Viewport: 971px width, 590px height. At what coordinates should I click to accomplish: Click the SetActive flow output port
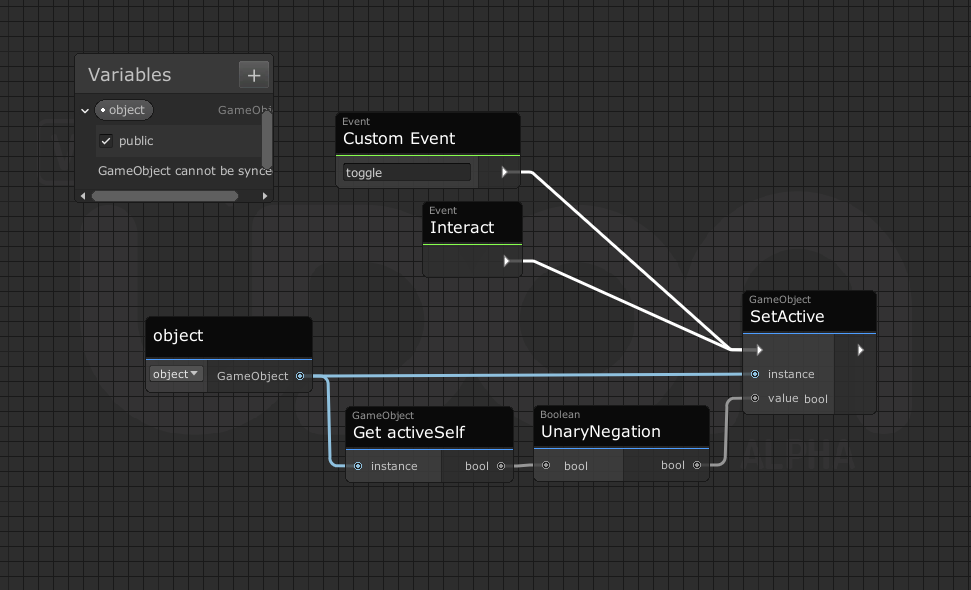click(x=860, y=350)
